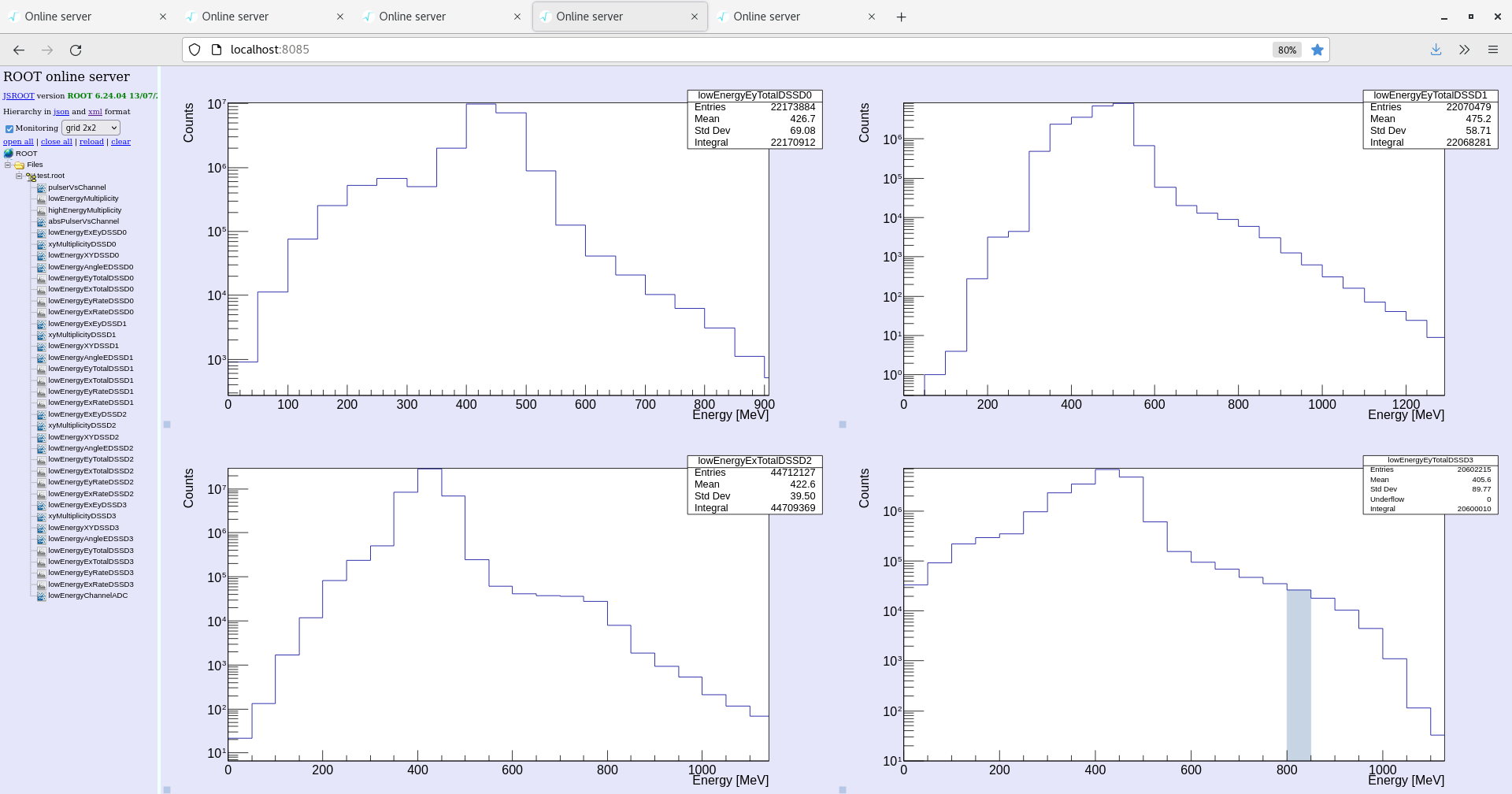Click the pulserVsChannel histogram icon
This screenshot has height=794, width=1512.
click(41, 187)
